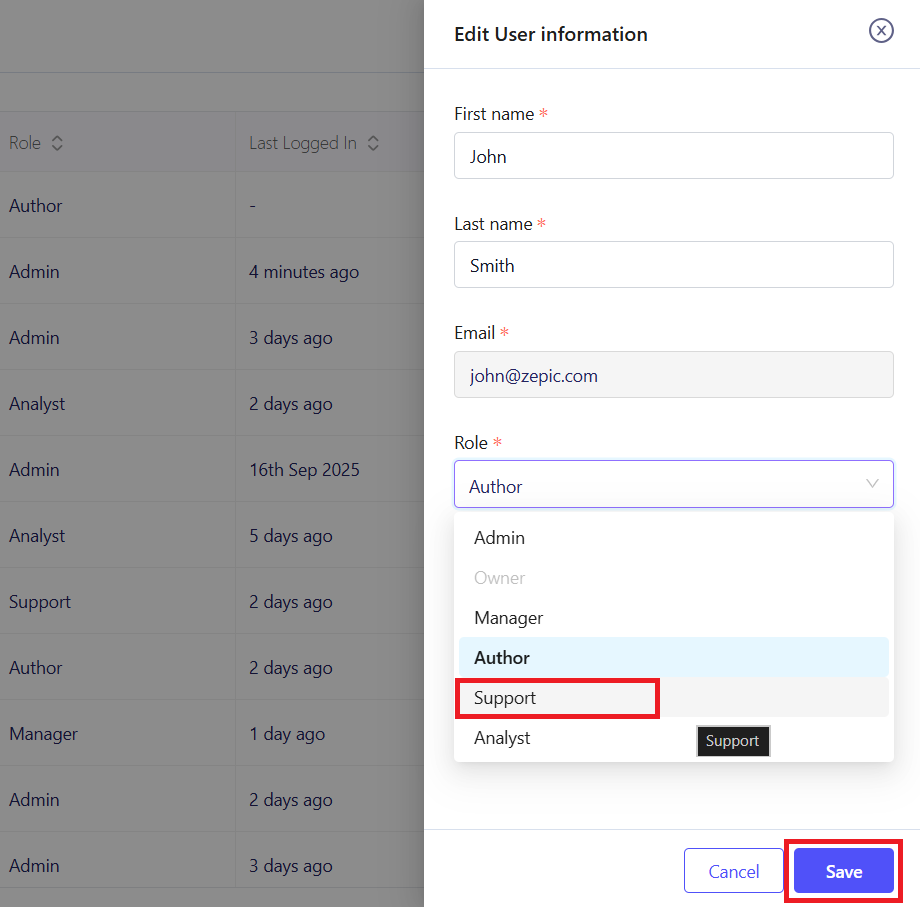Click the 16th Sep 2025 cell
920x907 pixels.
(x=304, y=470)
